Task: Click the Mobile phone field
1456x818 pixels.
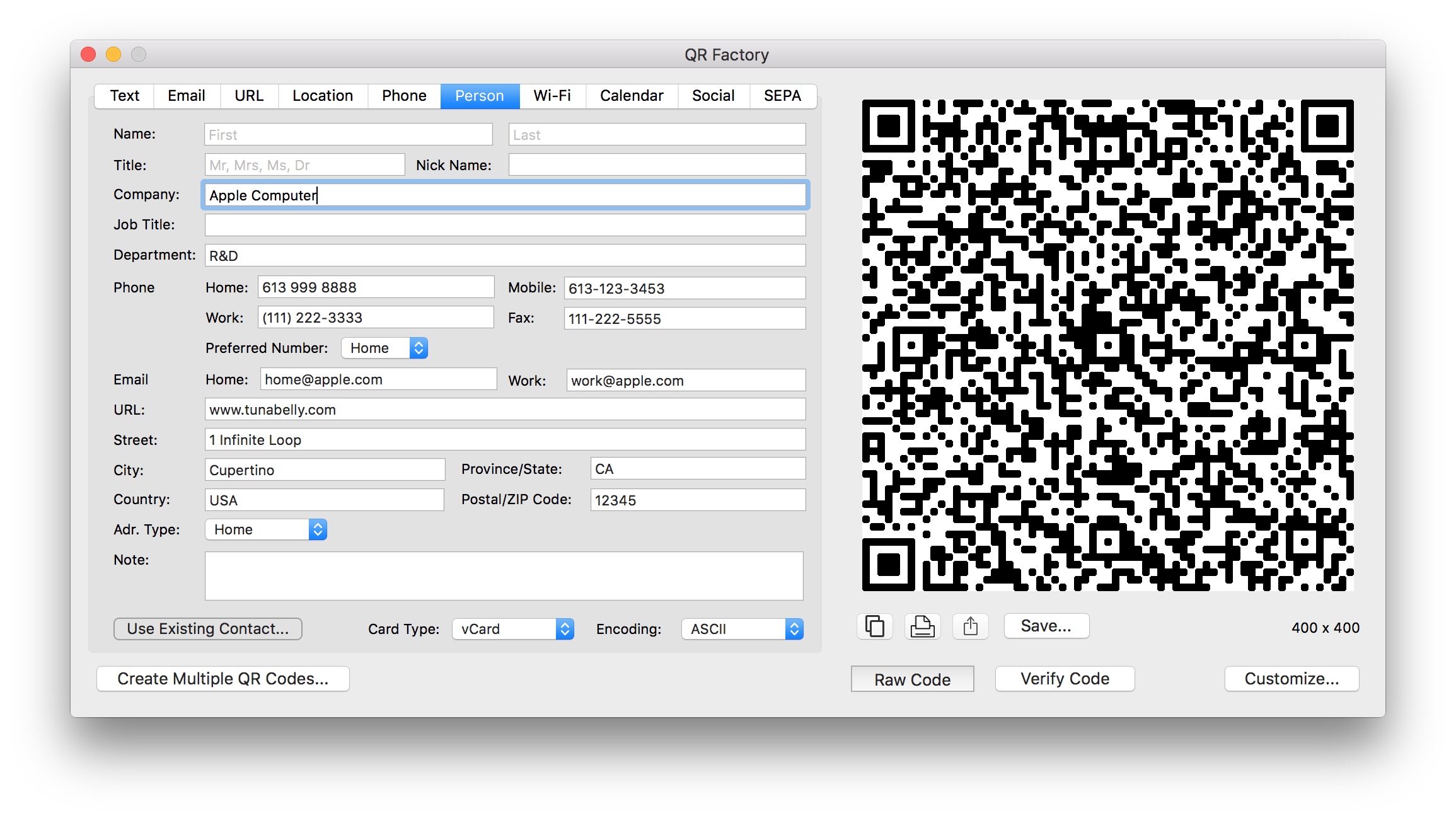Action: tap(685, 288)
